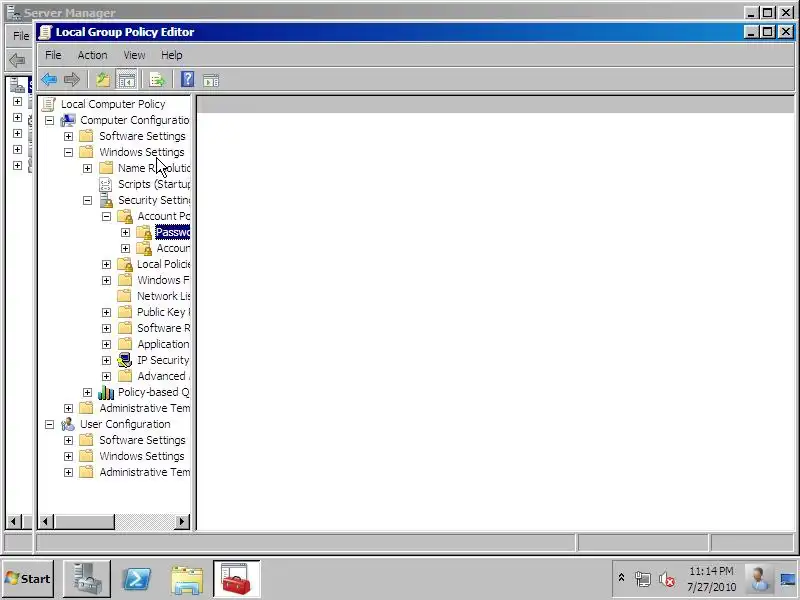Screen dimensions: 800x600
Task: Click the IP Security policies icon
Action: 125,360
